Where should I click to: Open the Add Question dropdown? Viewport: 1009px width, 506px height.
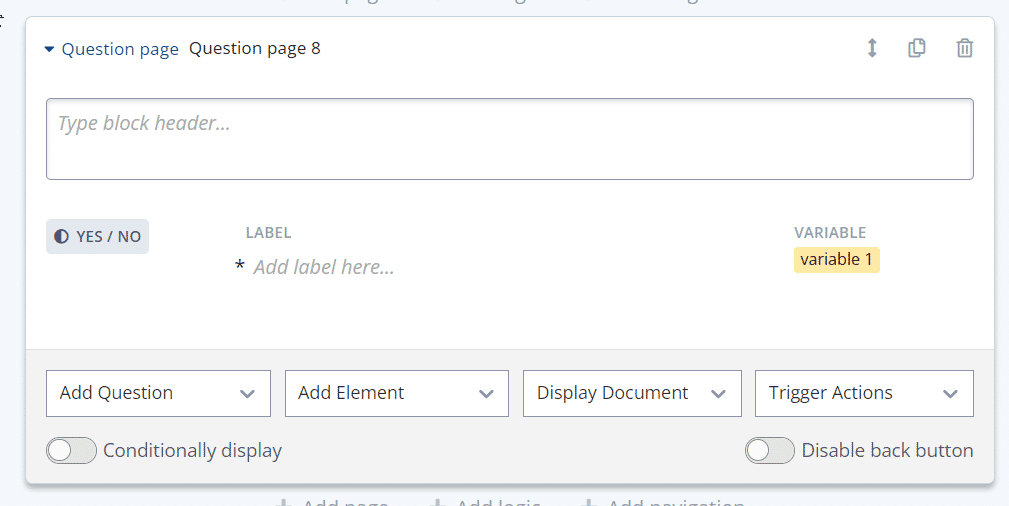click(x=158, y=393)
